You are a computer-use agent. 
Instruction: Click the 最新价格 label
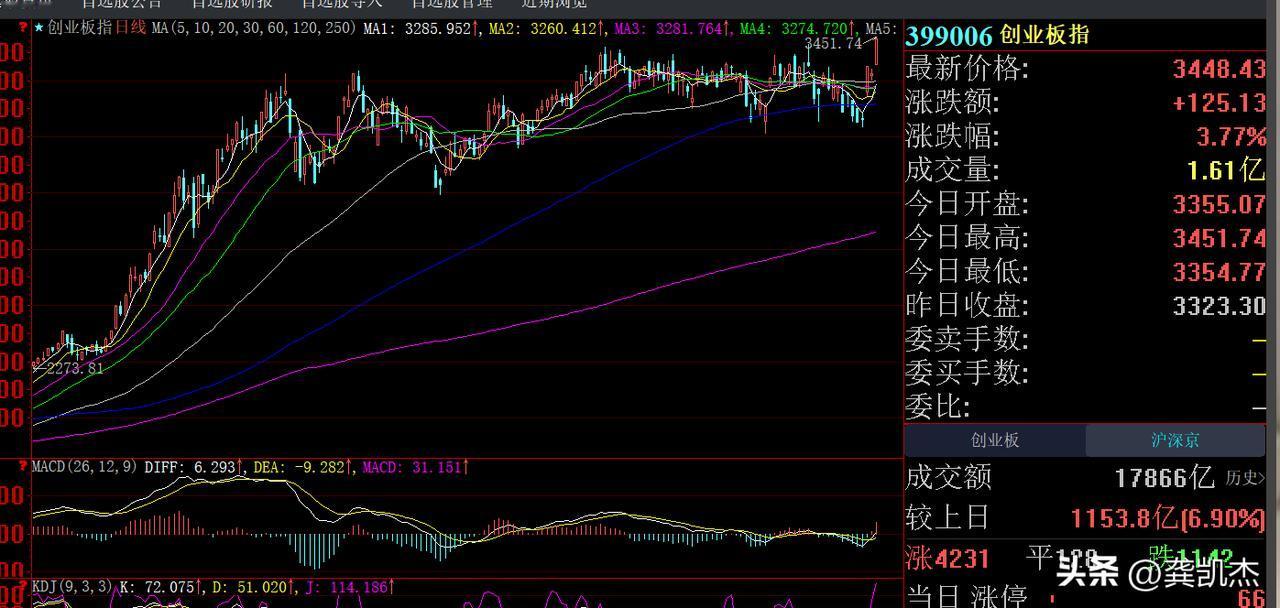tap(967, 69)
